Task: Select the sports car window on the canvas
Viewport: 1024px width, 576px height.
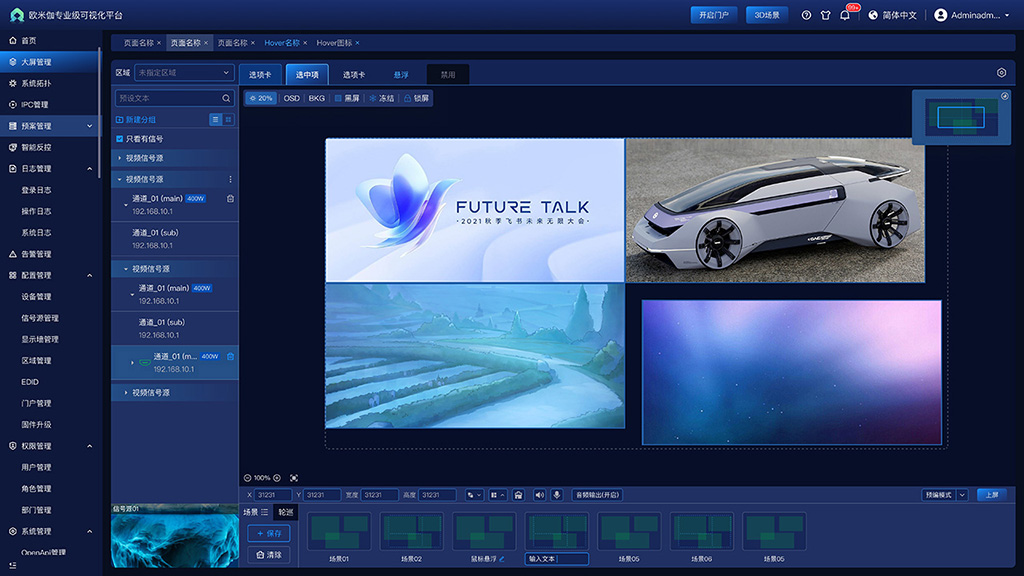Action: [x=775, y=210]
